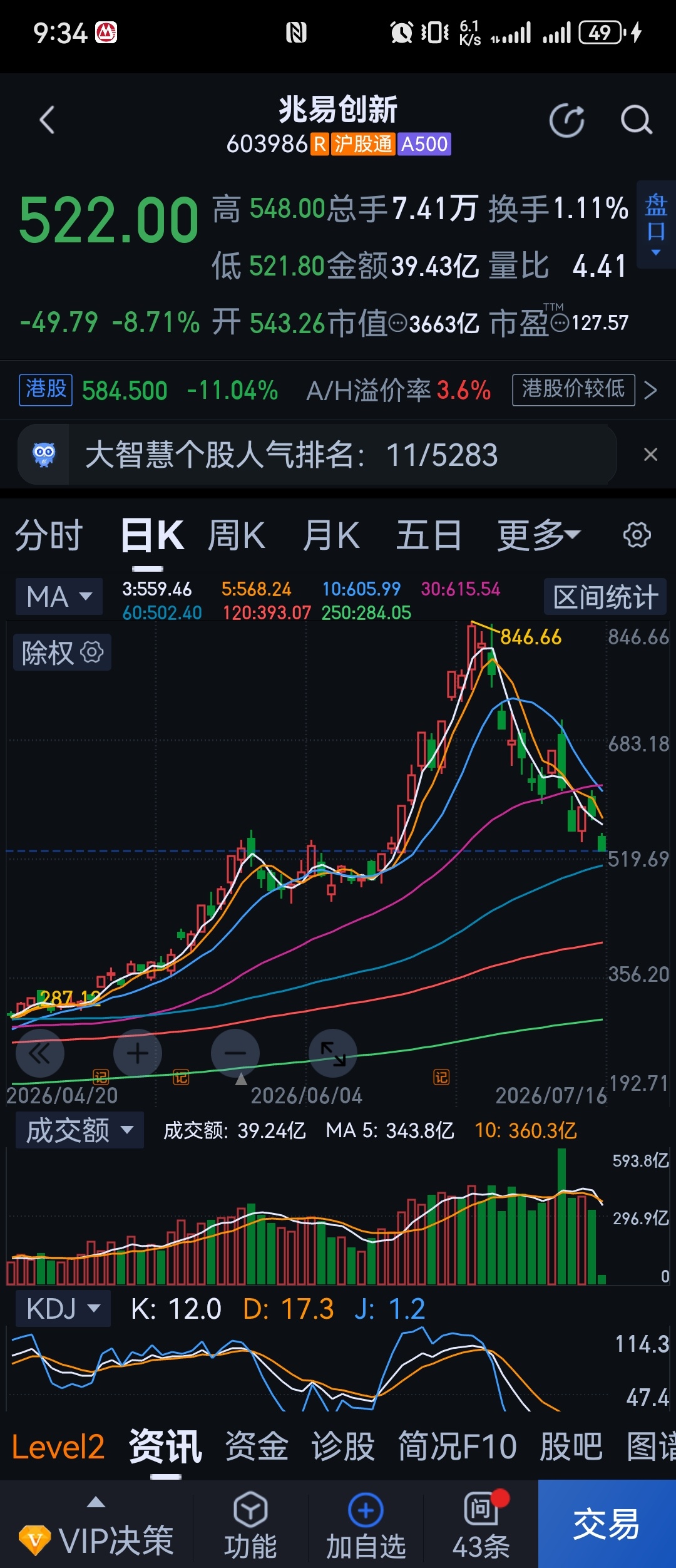The image size is (676, 1568).
Task: Switch to 分时 intraday chart
Action: pyautogui.click(x=49, y=535)
